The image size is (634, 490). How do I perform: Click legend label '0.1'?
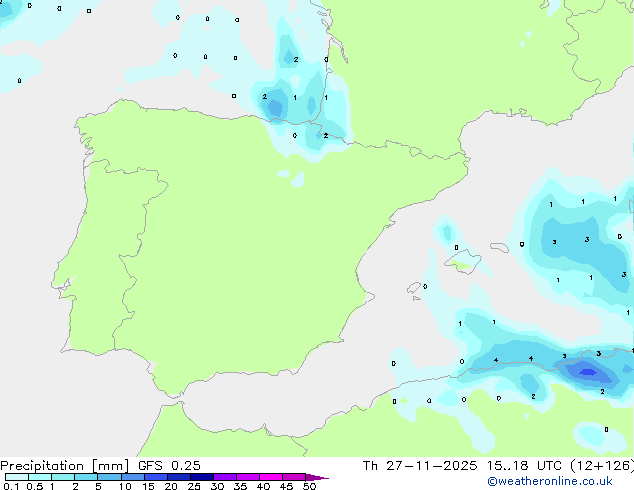11,486
